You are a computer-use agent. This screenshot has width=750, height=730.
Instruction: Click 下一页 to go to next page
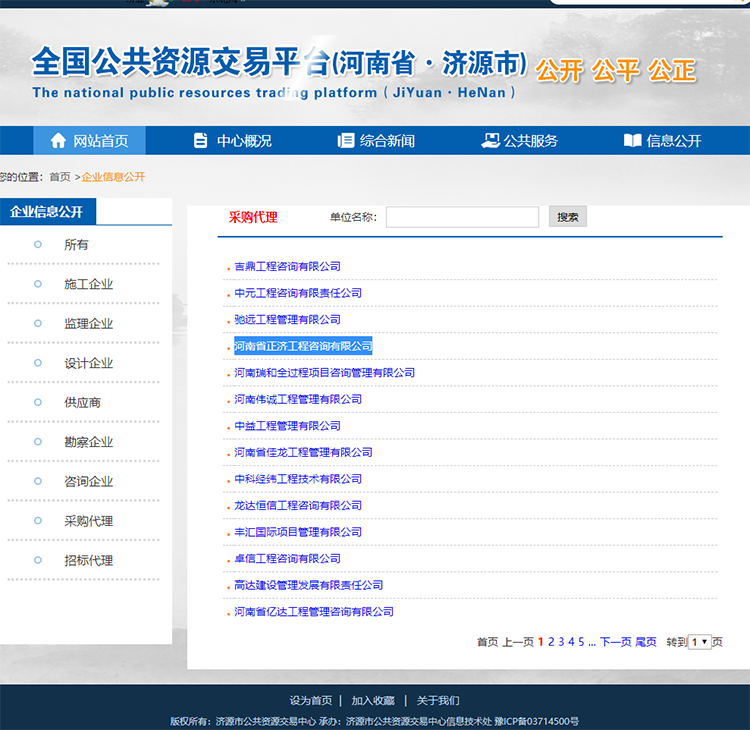point(615,642)
